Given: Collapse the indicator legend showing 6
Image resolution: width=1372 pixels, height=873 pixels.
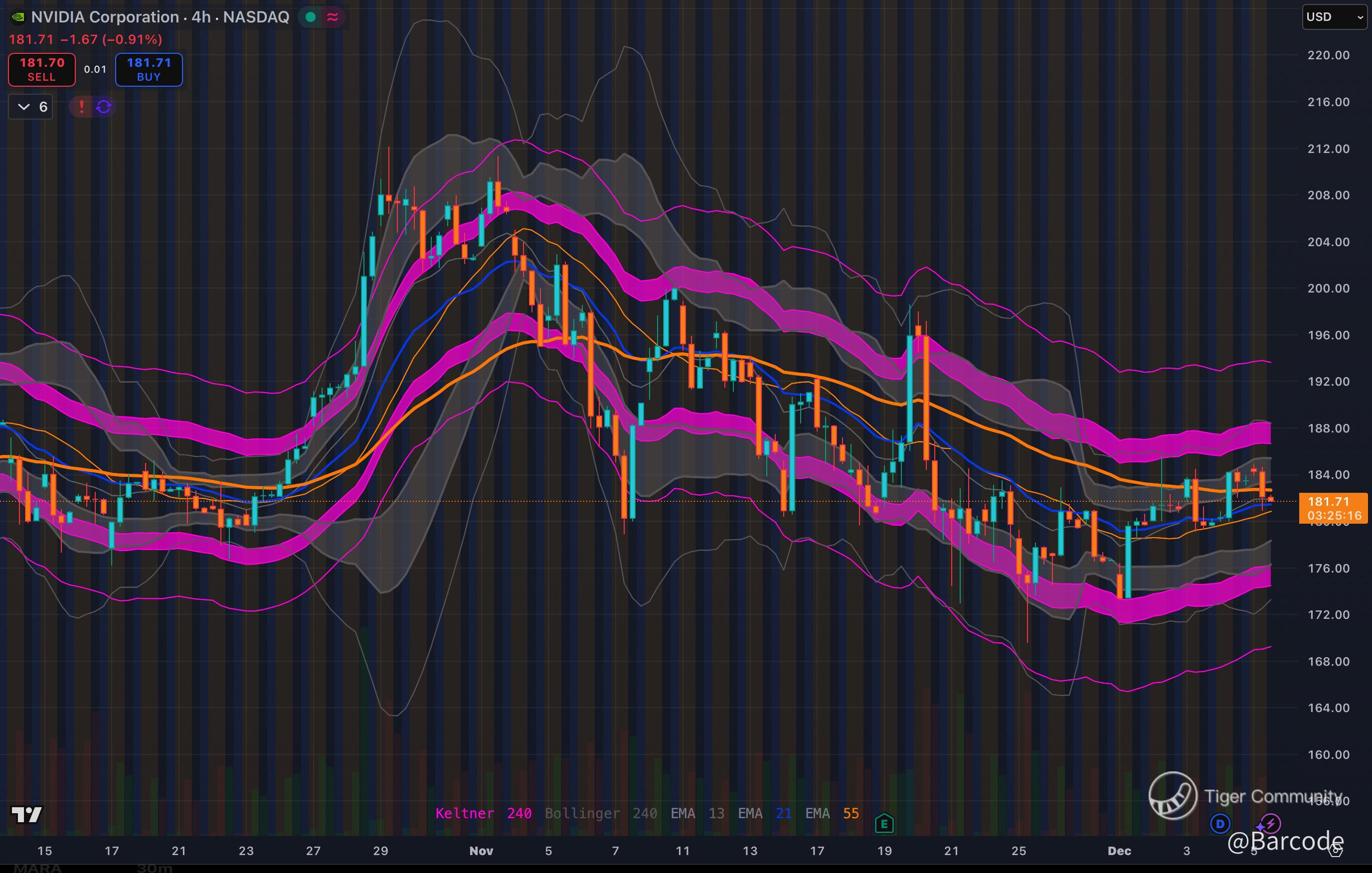Looking at the screenshot, I should (31, 107).
